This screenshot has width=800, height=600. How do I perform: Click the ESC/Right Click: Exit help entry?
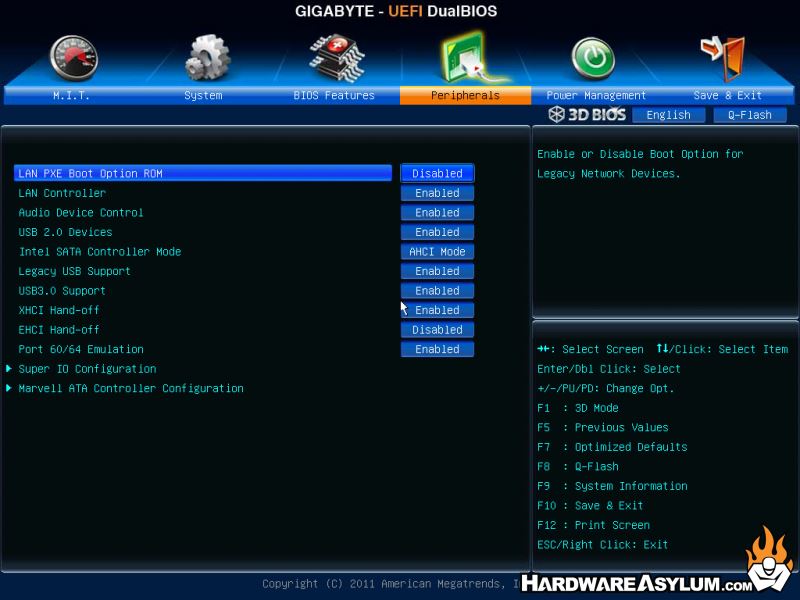click(603, 544)
